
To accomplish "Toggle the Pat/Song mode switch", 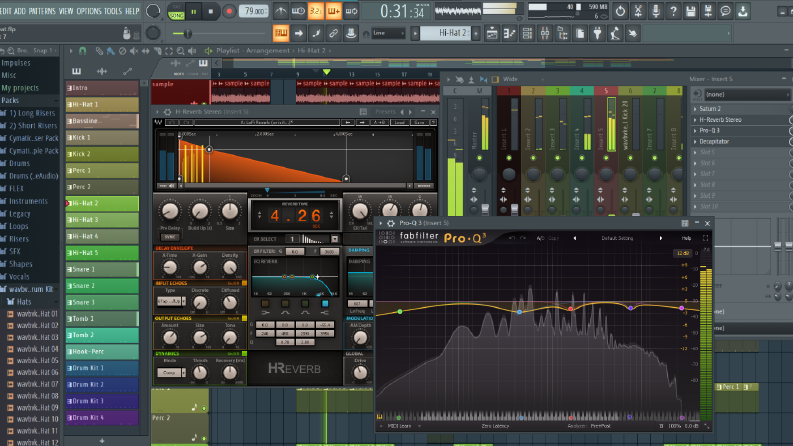I will coord(176,12).
